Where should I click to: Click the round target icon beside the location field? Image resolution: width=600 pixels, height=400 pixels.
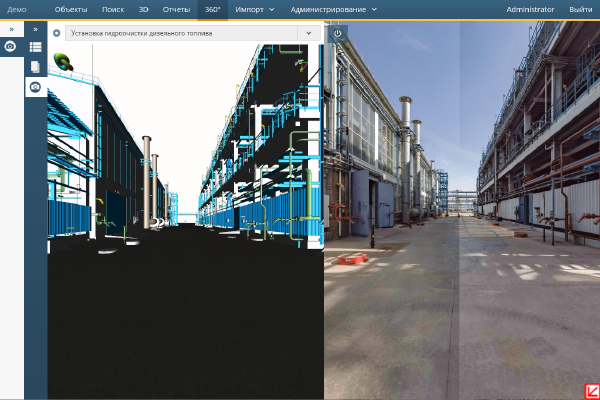pos(56,33)
